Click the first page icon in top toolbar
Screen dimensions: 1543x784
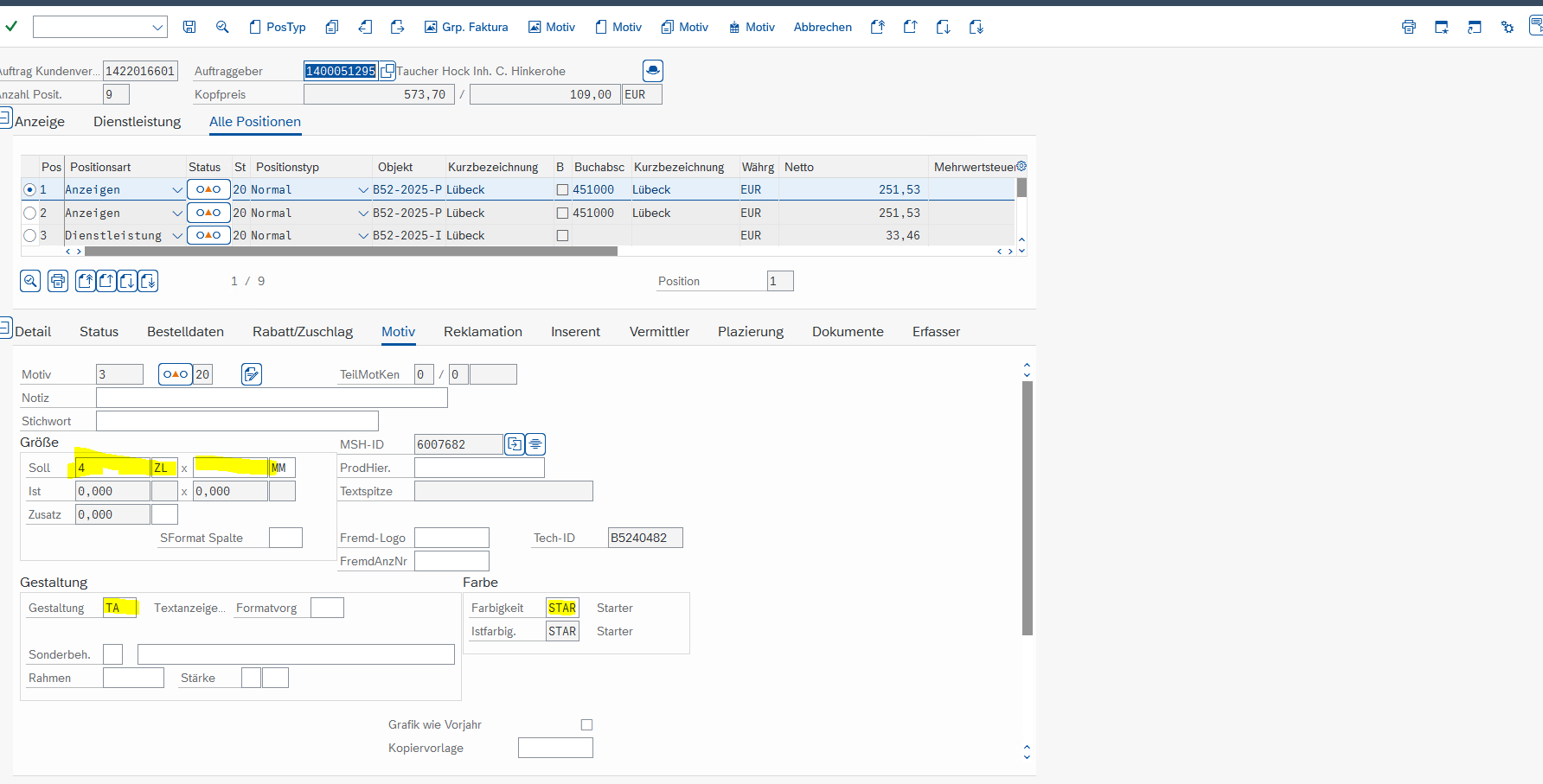(x=878, y=27)
